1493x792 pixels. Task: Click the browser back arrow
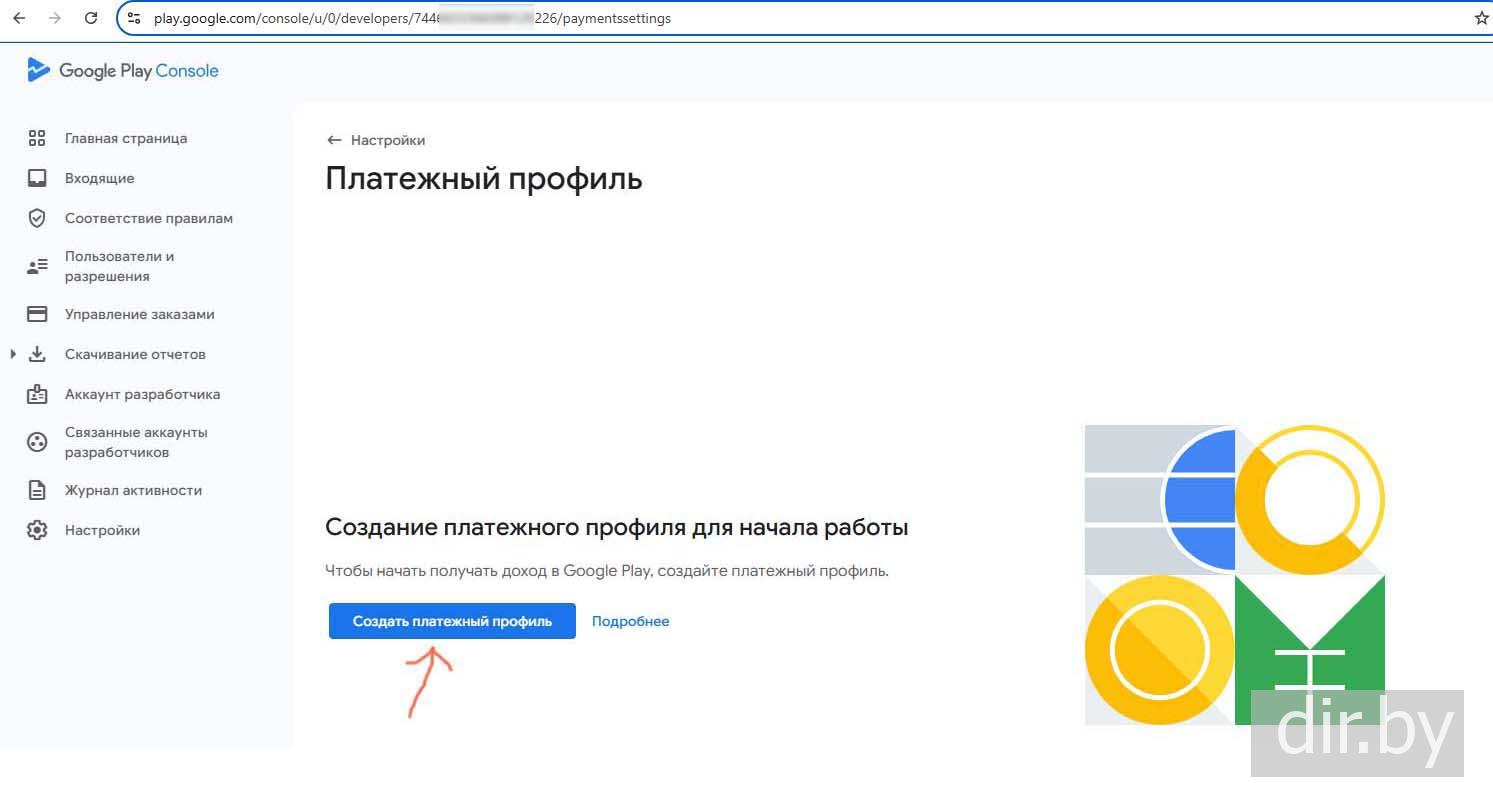point(19,18)
